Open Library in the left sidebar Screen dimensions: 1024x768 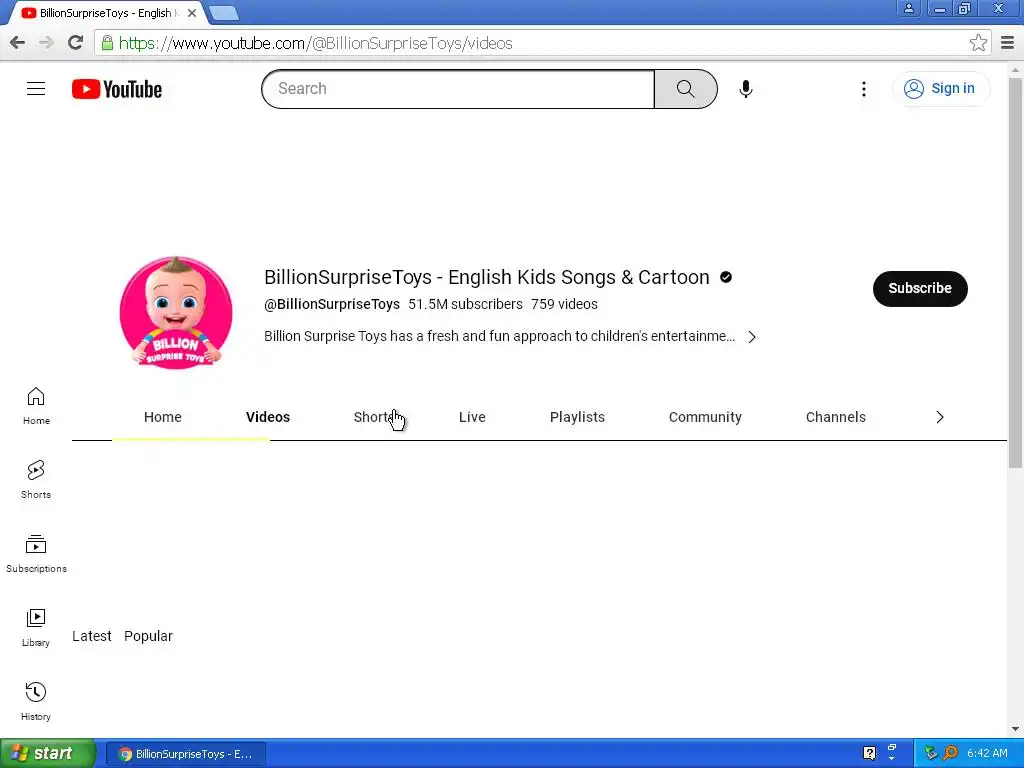(36, 628)
